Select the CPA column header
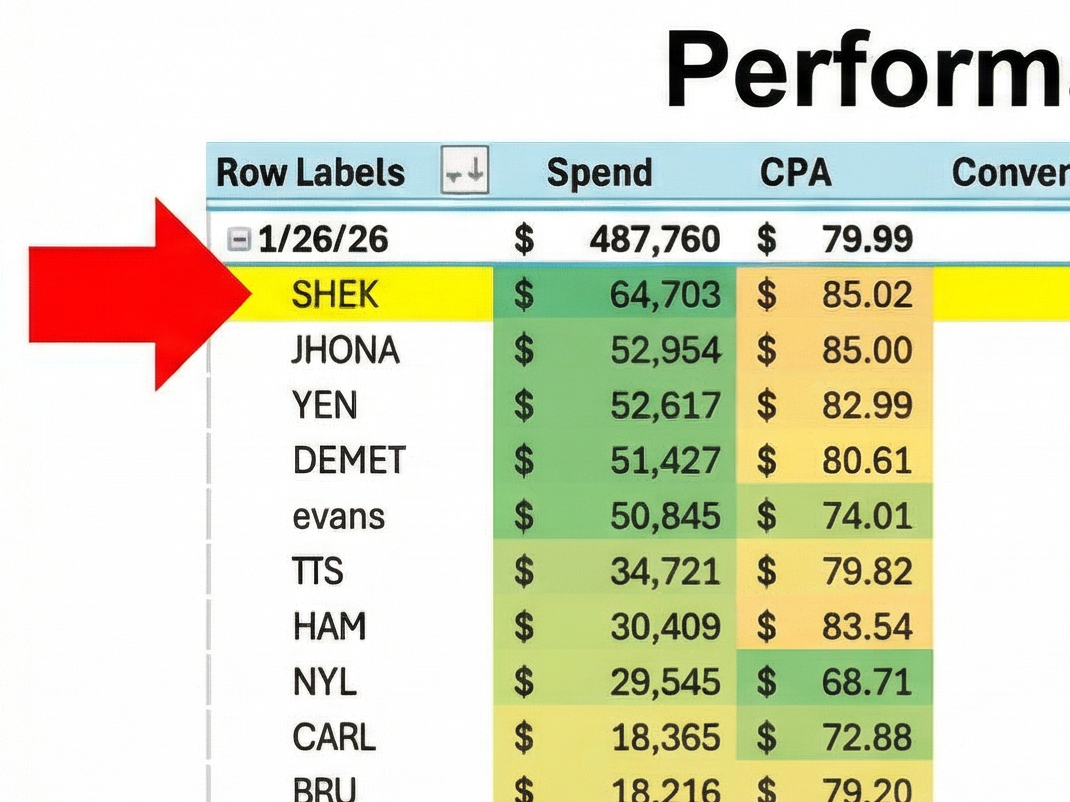The width and height of the screenshot is (1070, 802). [795, 173]
